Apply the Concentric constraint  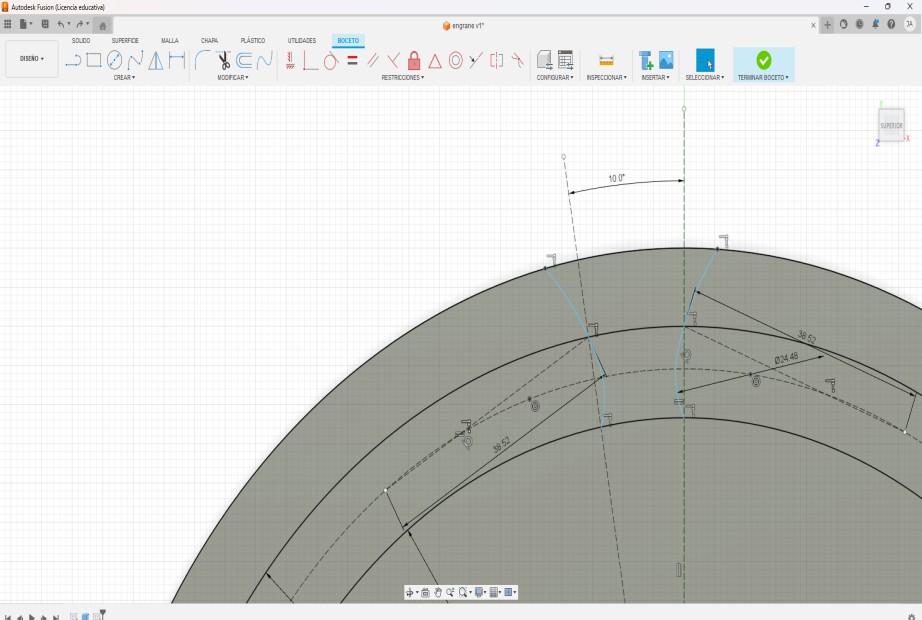pos(456,60)
